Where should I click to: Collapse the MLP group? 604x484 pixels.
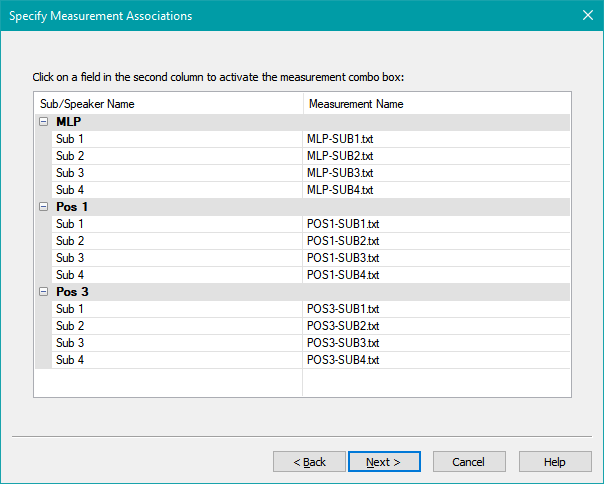44,122
